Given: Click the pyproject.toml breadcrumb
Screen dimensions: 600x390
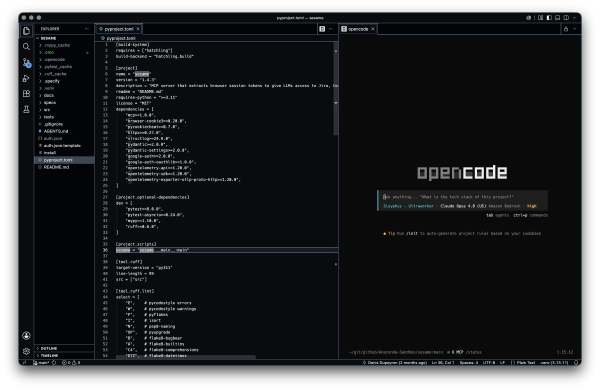Looking at the screenshot, I should coord(118,38).
